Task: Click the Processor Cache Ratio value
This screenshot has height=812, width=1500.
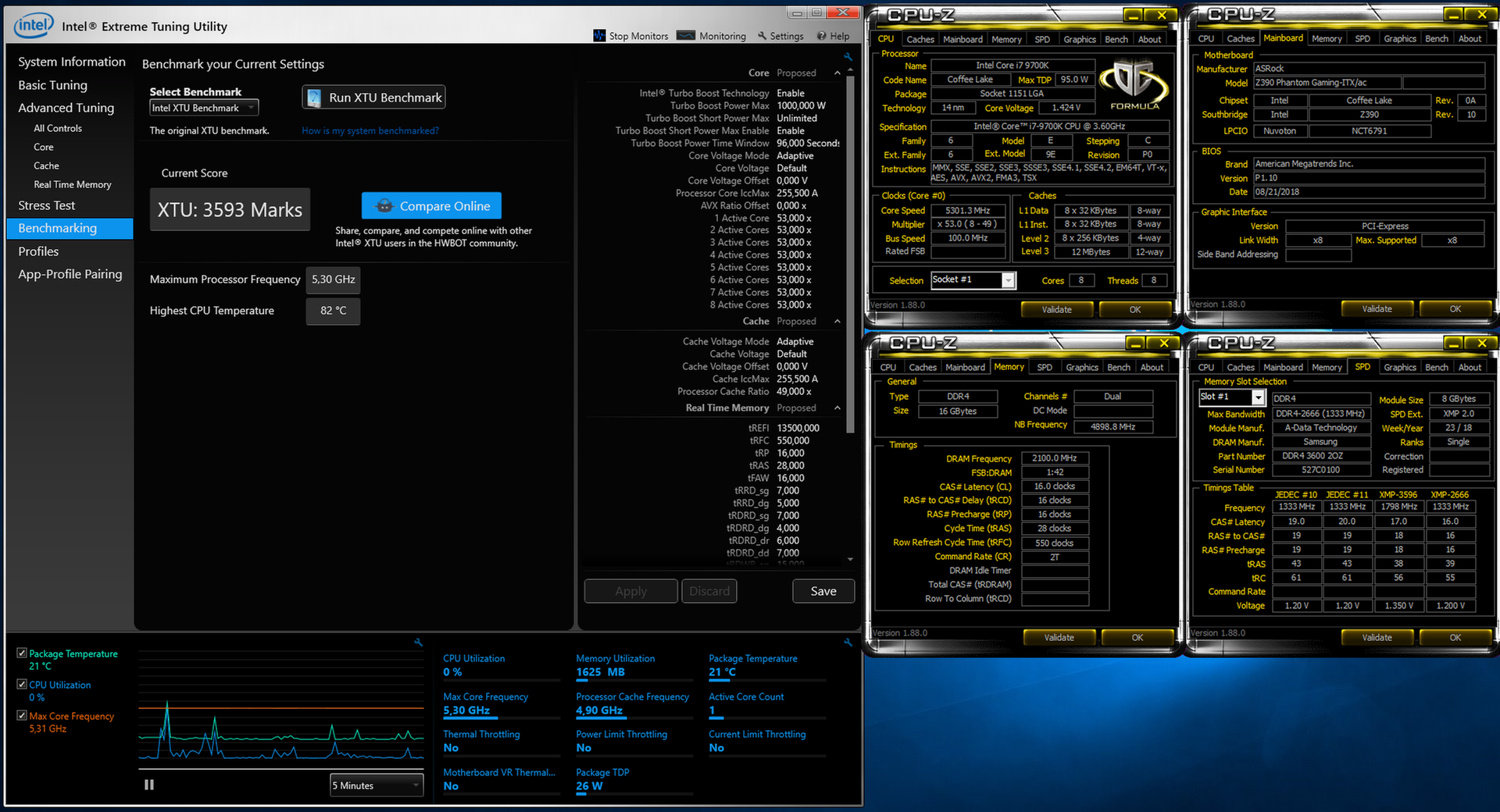Action: coord(794,391)
